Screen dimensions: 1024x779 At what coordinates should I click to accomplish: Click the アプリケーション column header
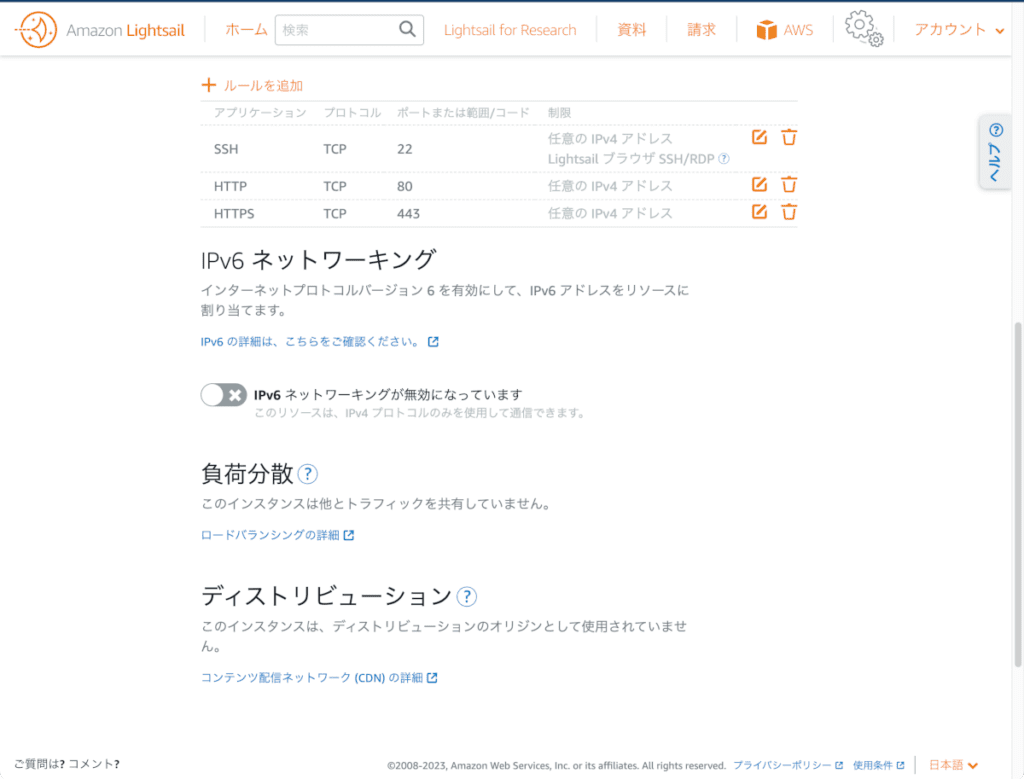260,112
